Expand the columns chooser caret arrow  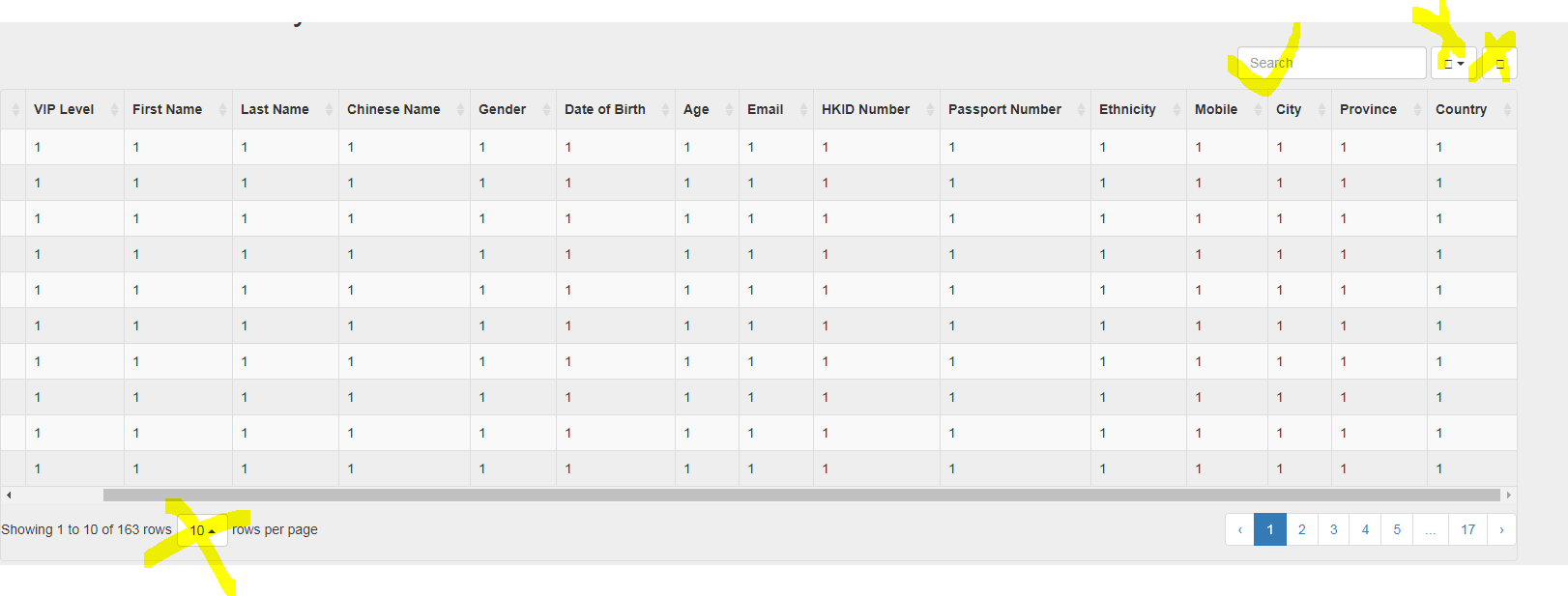click(1462, 62)
